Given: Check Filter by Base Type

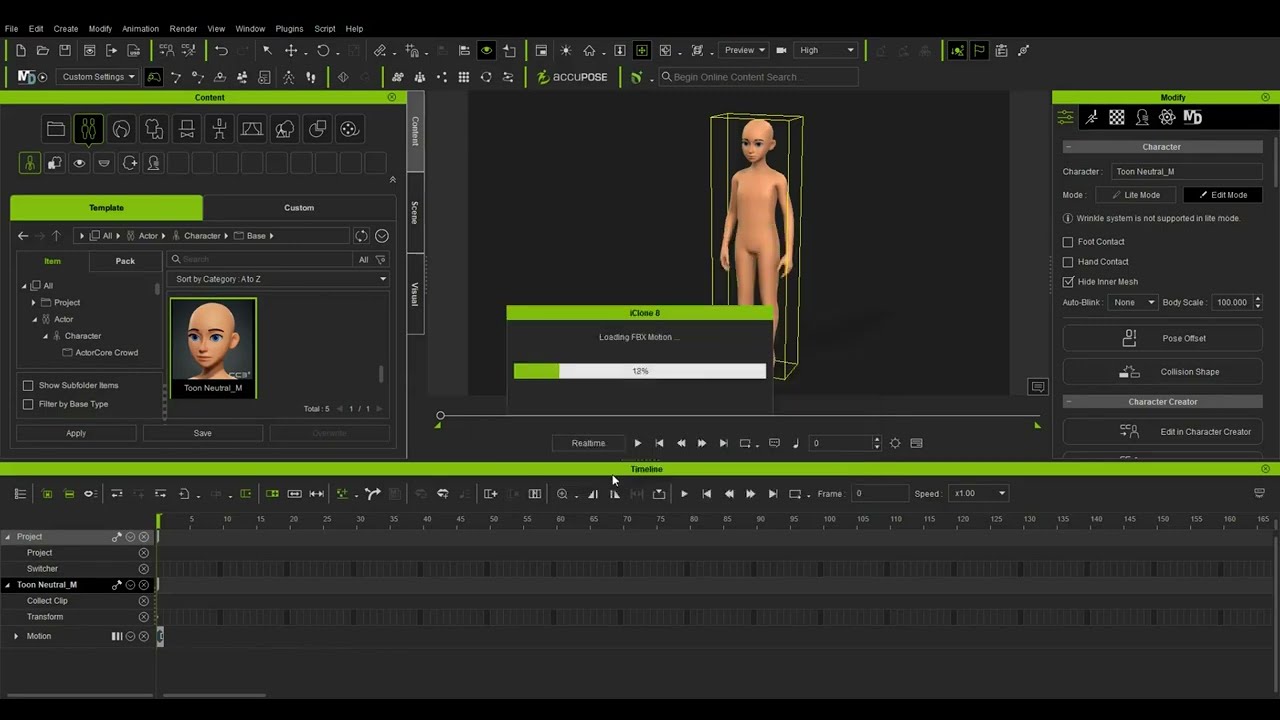Looking at the screenshot, I should tap(28, 404).
